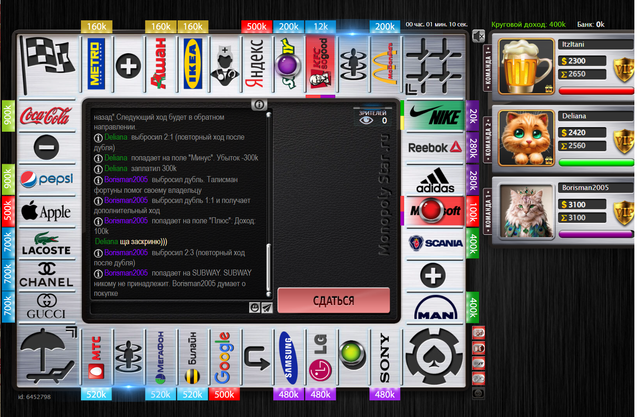Open the KFC property cell
Viewport: 640px width, 417px height.
click(x=321, y=64)
